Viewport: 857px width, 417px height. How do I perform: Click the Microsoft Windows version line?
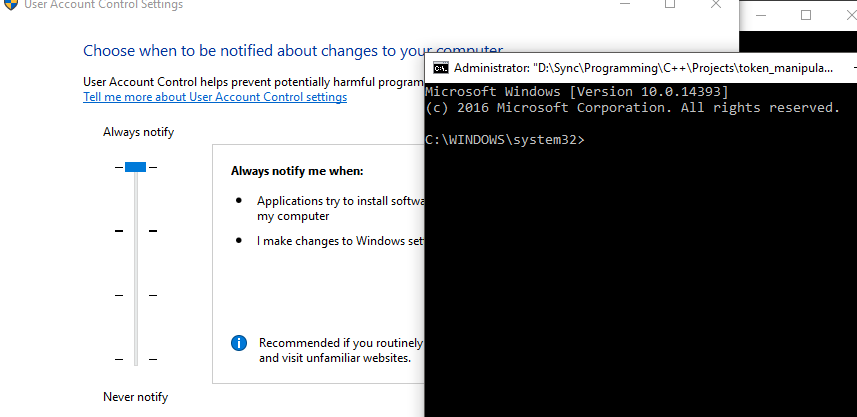[x=577, y=91]
